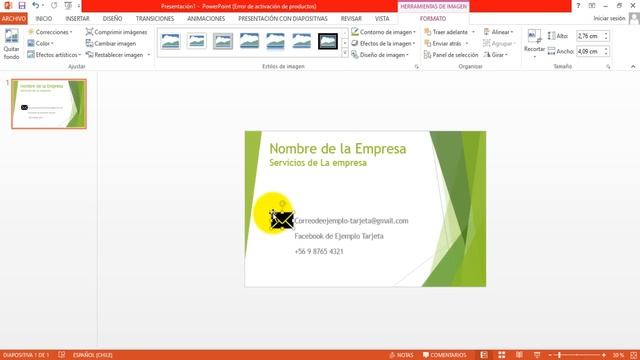
Task: Click Comprimir imágenes
Action: pyautogui.click(x=116, y=32)
